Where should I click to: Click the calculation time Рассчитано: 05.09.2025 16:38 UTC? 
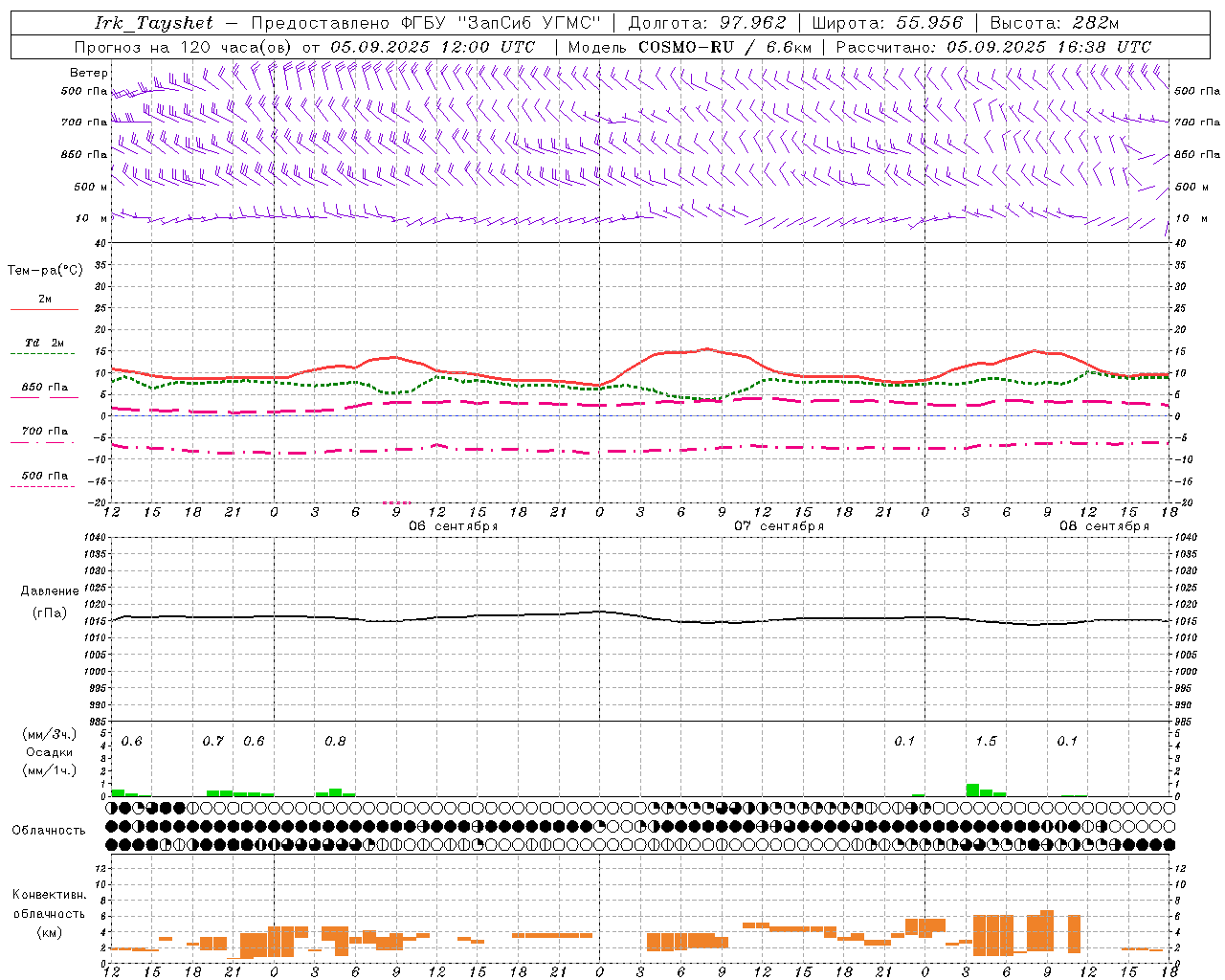(993, 47)
